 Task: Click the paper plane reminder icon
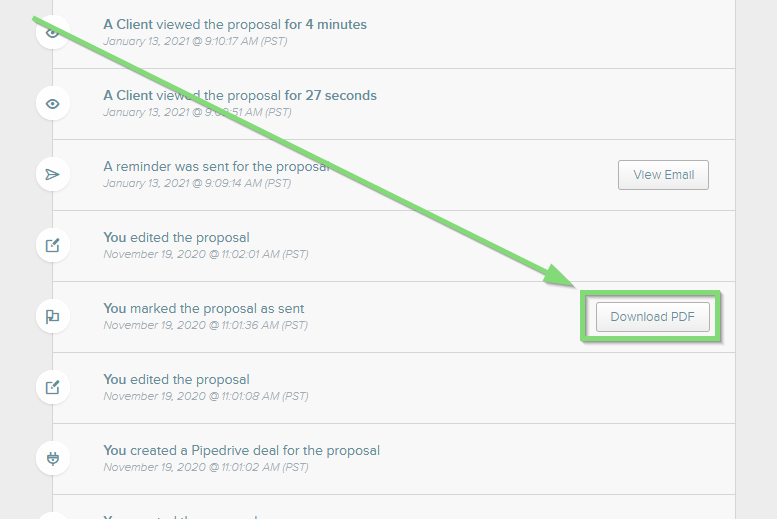pyautogui.click(x=53, y=174)
